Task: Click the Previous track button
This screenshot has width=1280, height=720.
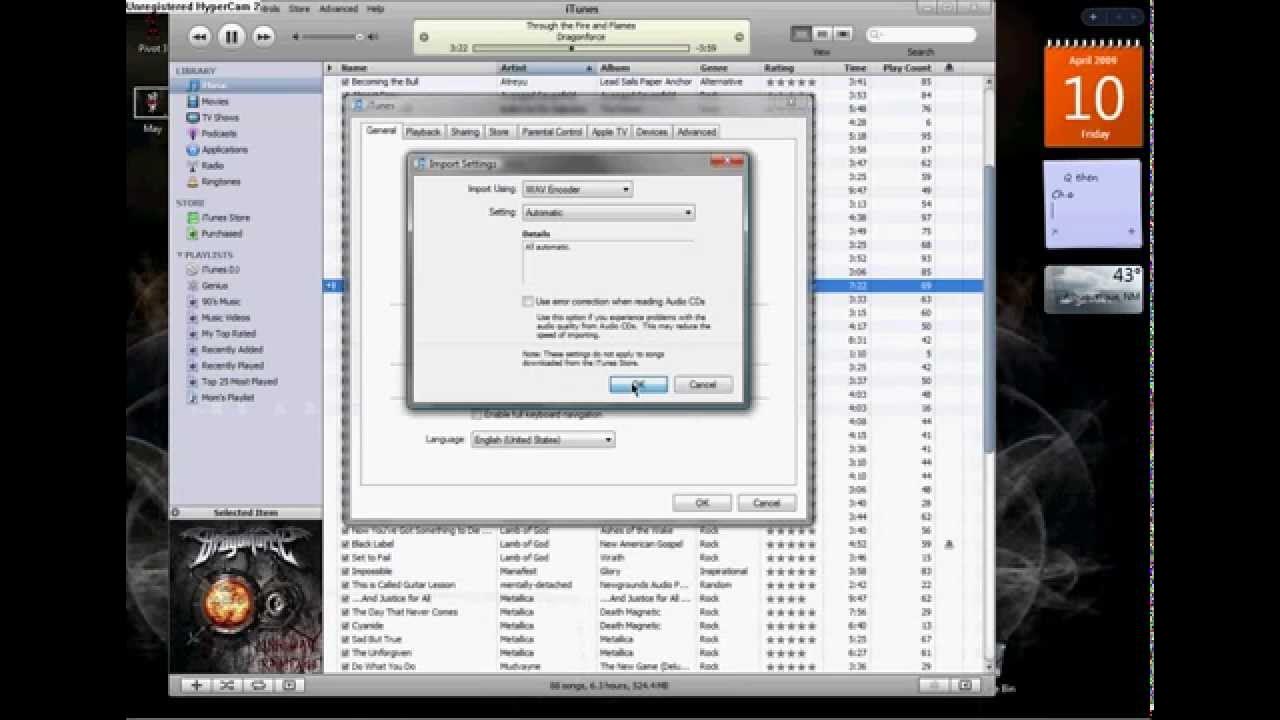Action: pyautogui.click(x=199, y=37)
